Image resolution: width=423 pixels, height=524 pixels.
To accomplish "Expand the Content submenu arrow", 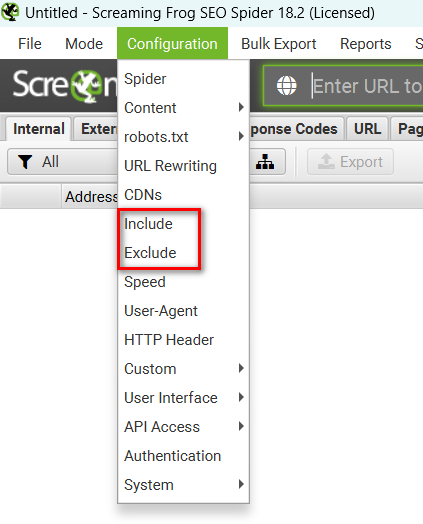I will pyautogui.click(x=241, y=107).
